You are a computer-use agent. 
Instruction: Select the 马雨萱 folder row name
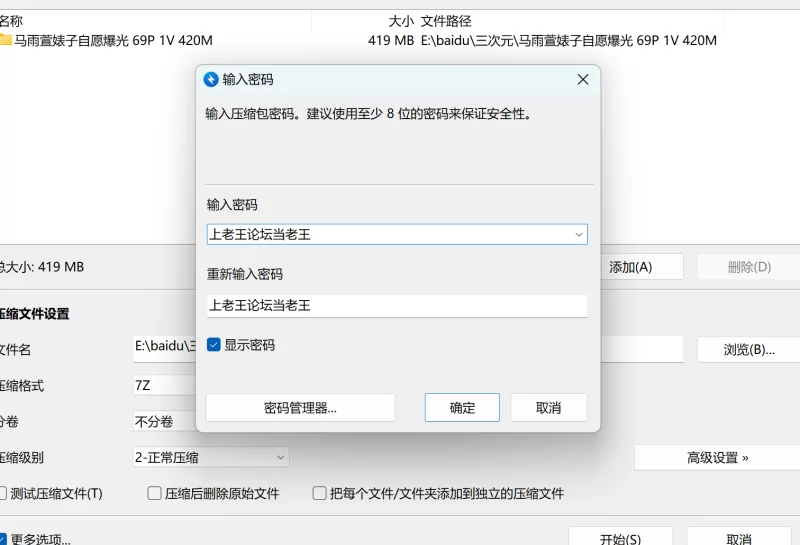tap(113, 40)
